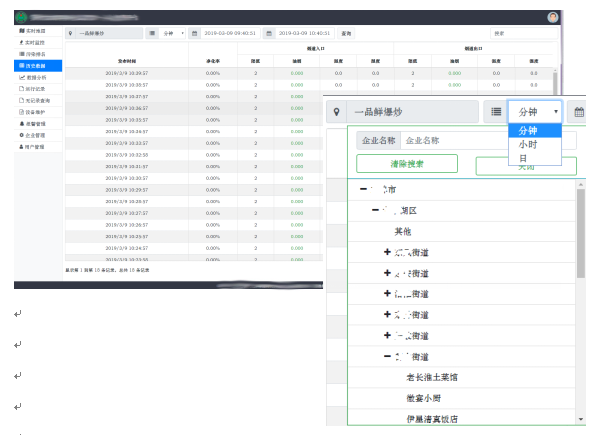Click the 烟道入口 group header
The height and width of the screenshot is (435, 599).
click(316, 49)
